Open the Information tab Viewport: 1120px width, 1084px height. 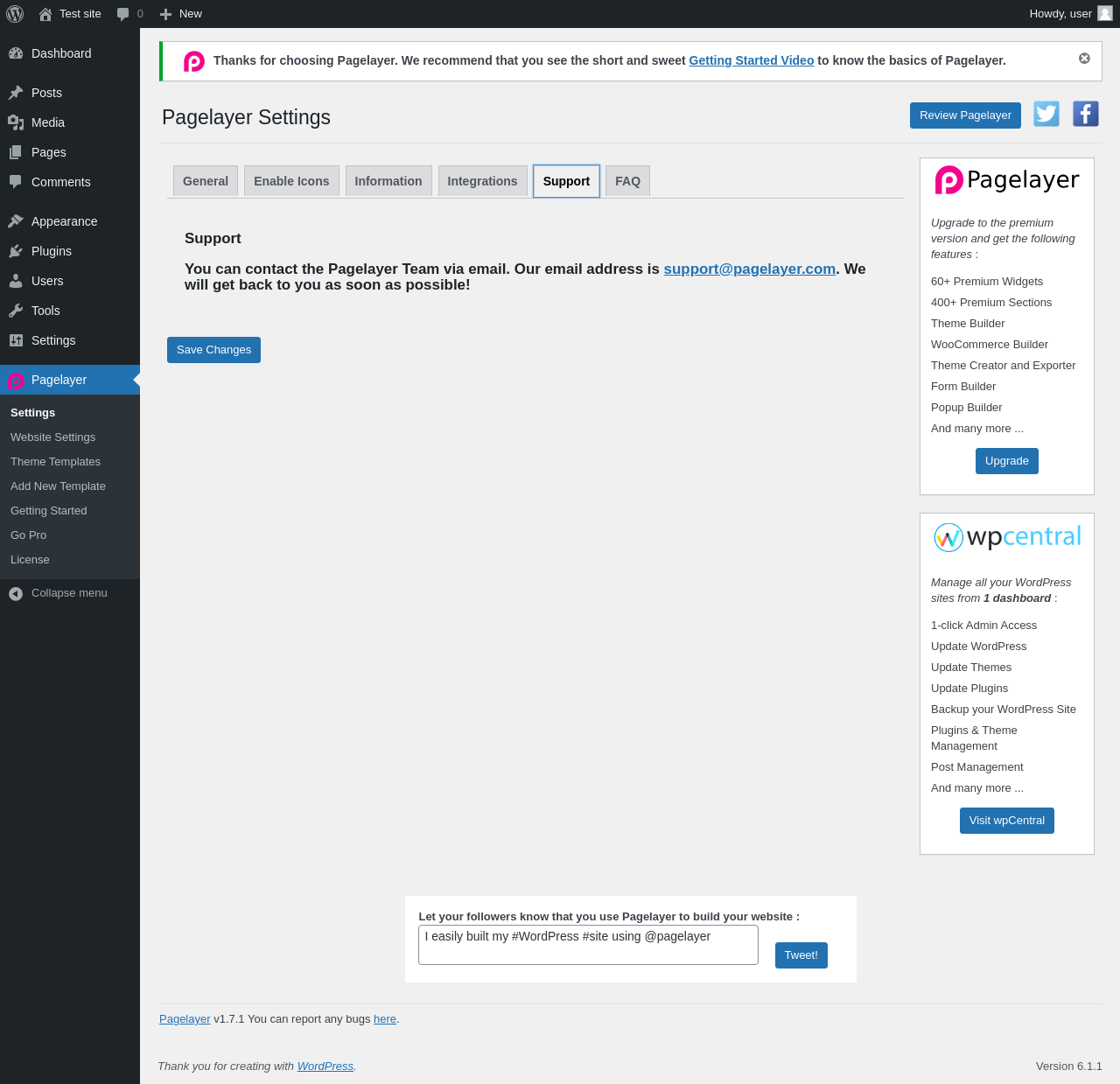pyautogui.click(x=388, y=181)
